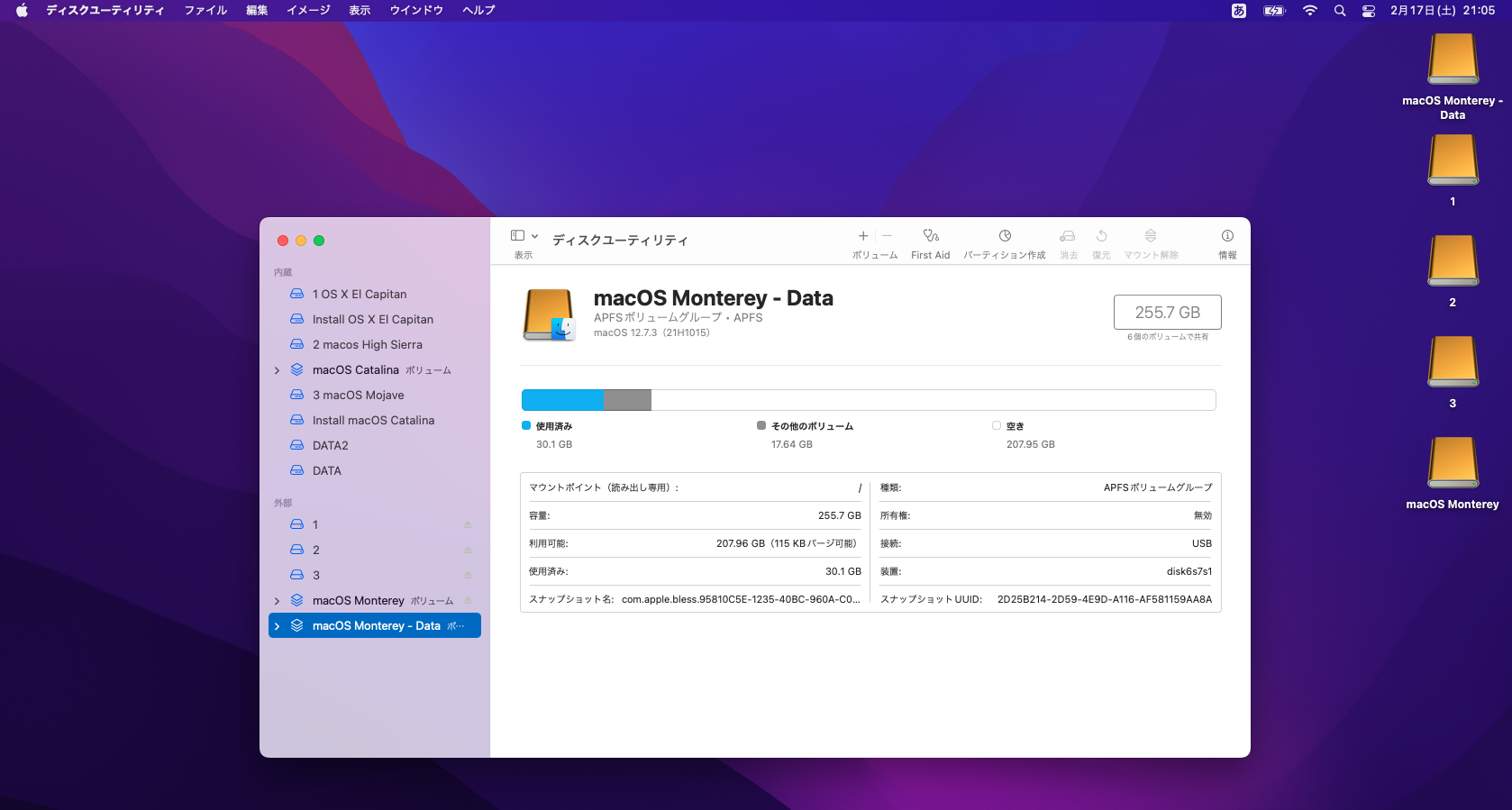Select macOS Monterey - Data desktop drive
The width and height of the screenshot is (1512, 810).
click(x=1453, y=77)
